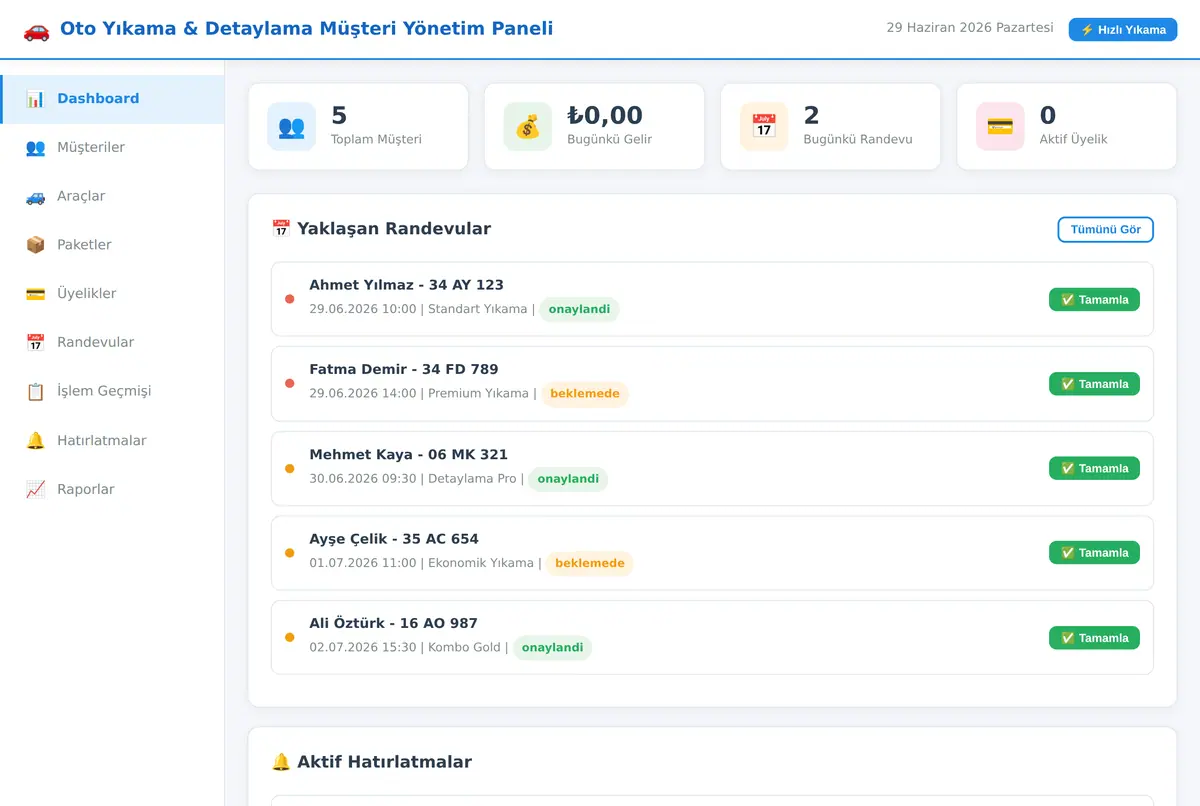This screenshot has height=806, width=1200.
Task: Start a Hızlı Yıkama
Action: click(1123, 30)
